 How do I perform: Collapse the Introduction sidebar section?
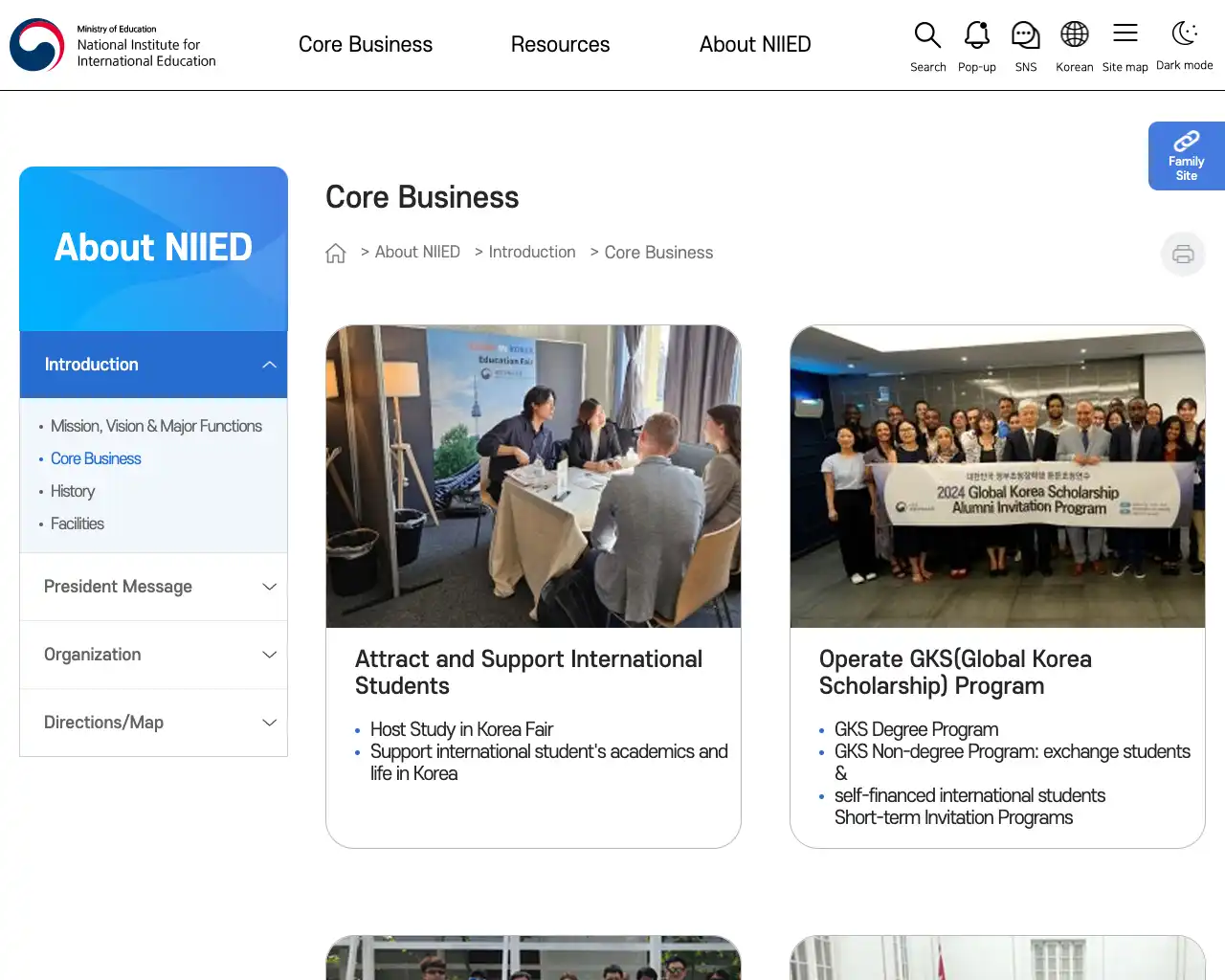click(x=153, y=365)
